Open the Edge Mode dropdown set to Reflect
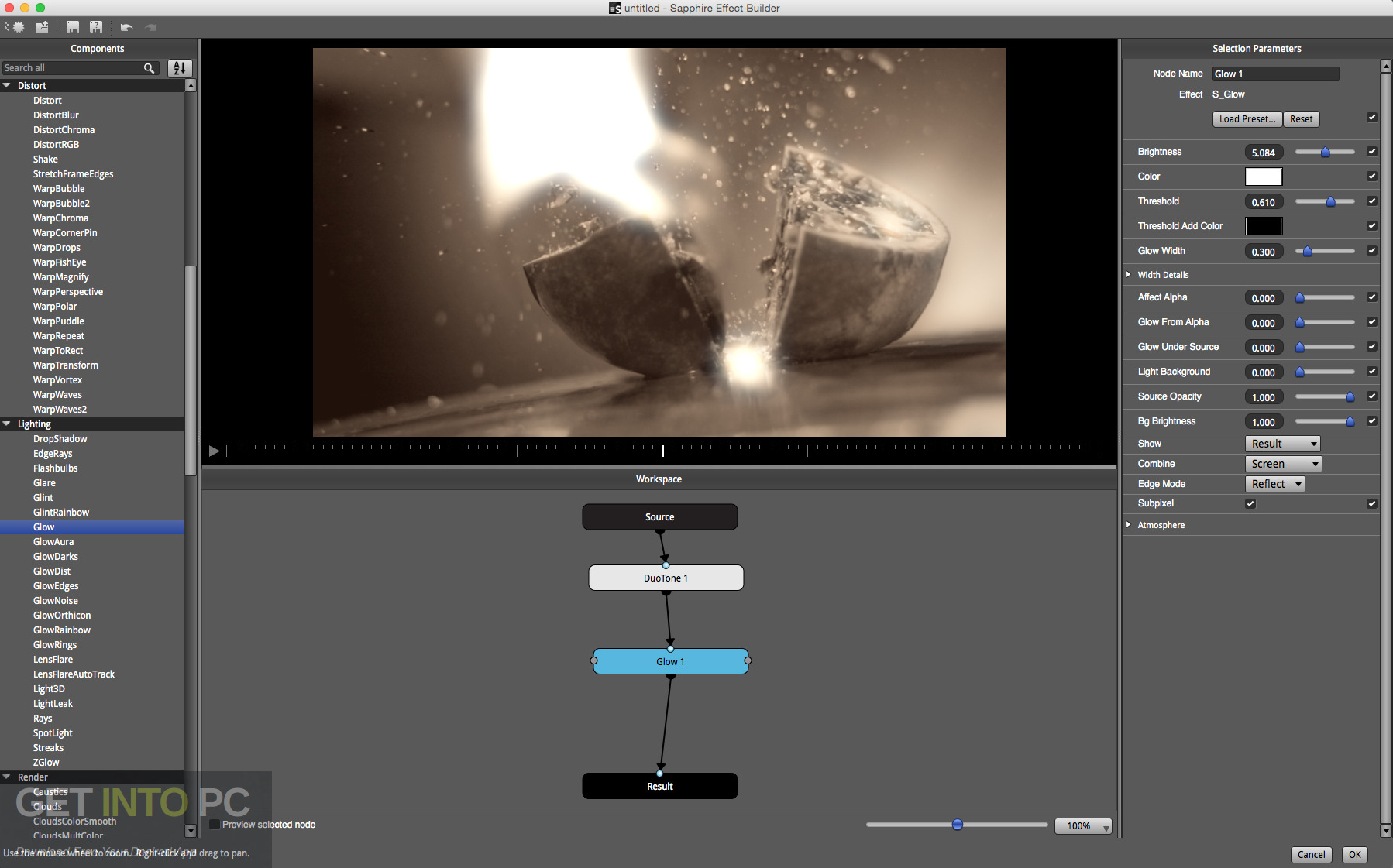The width and height of the screenshot is (1393, 868). 1275,484
